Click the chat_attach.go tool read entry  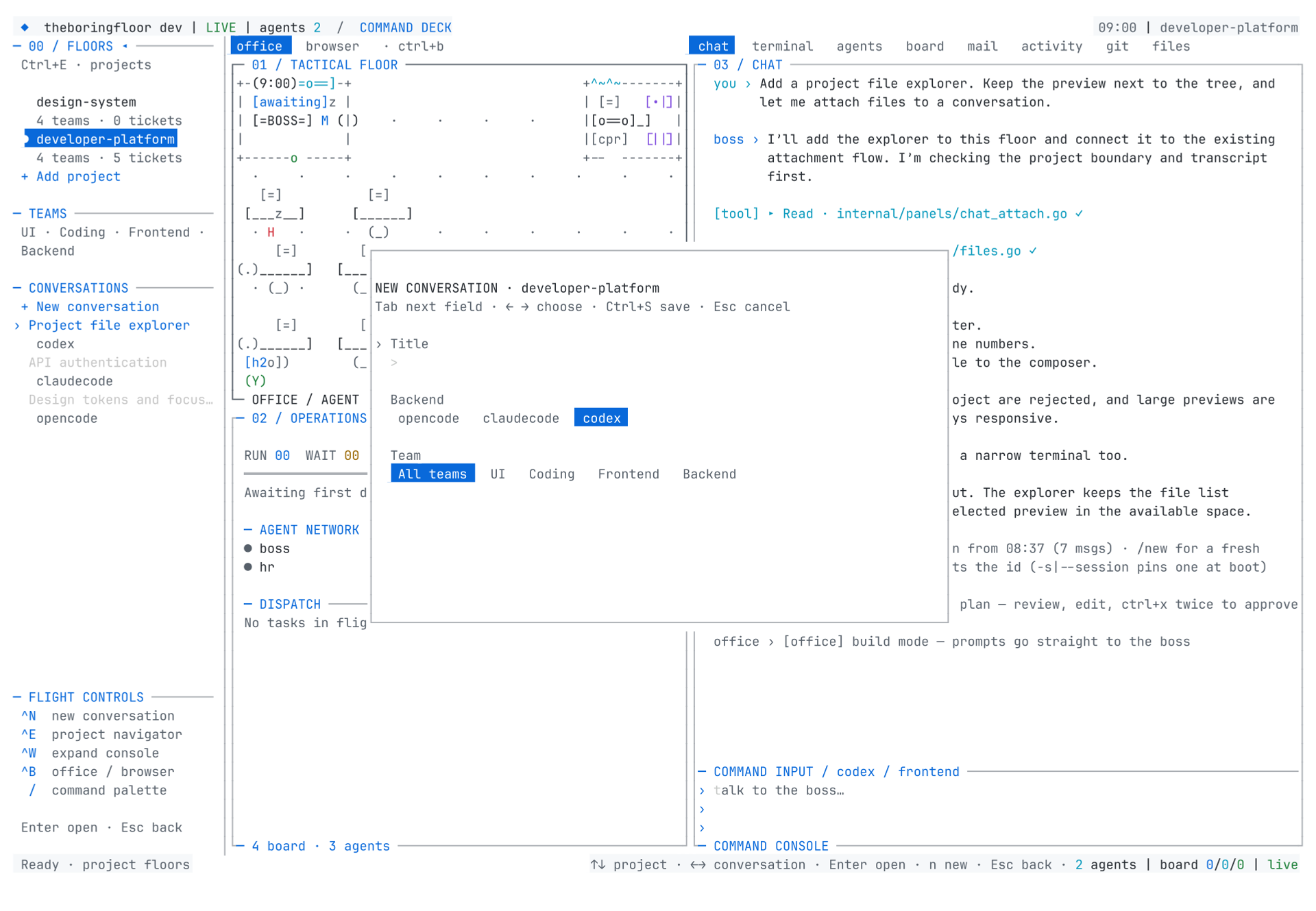tap(898, 214)
